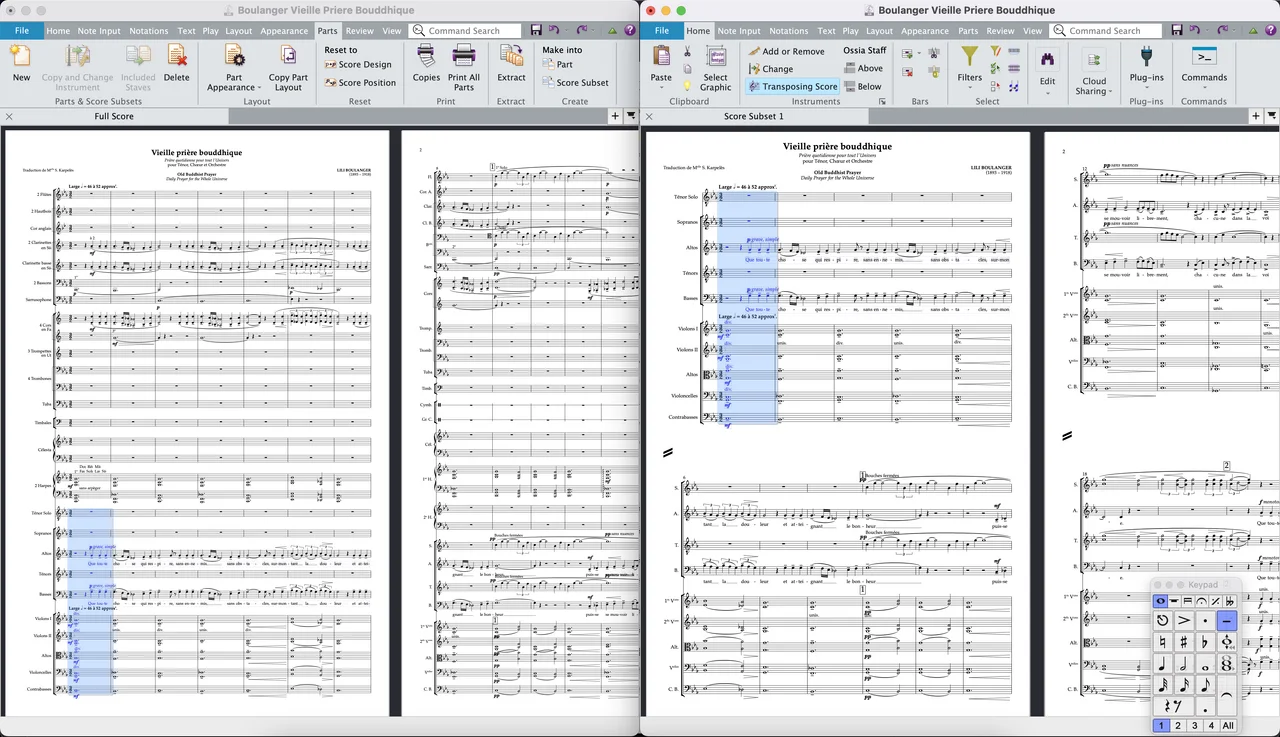
Task: Open File menu in right window
Action: pyautogui.click(x=662, y=31)
